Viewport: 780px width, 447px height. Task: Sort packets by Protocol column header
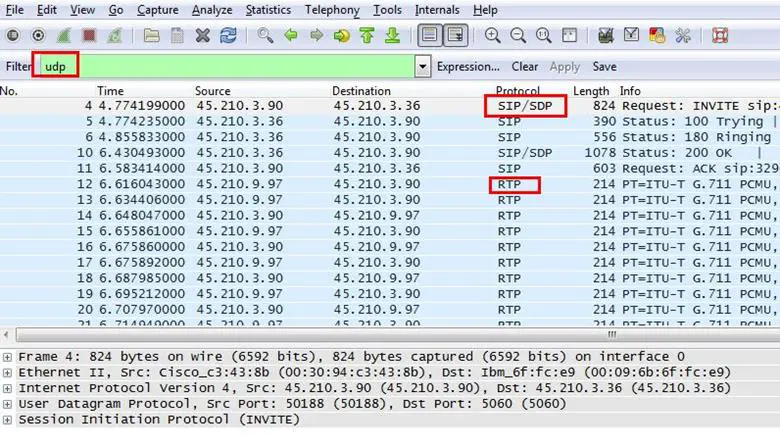518,91
